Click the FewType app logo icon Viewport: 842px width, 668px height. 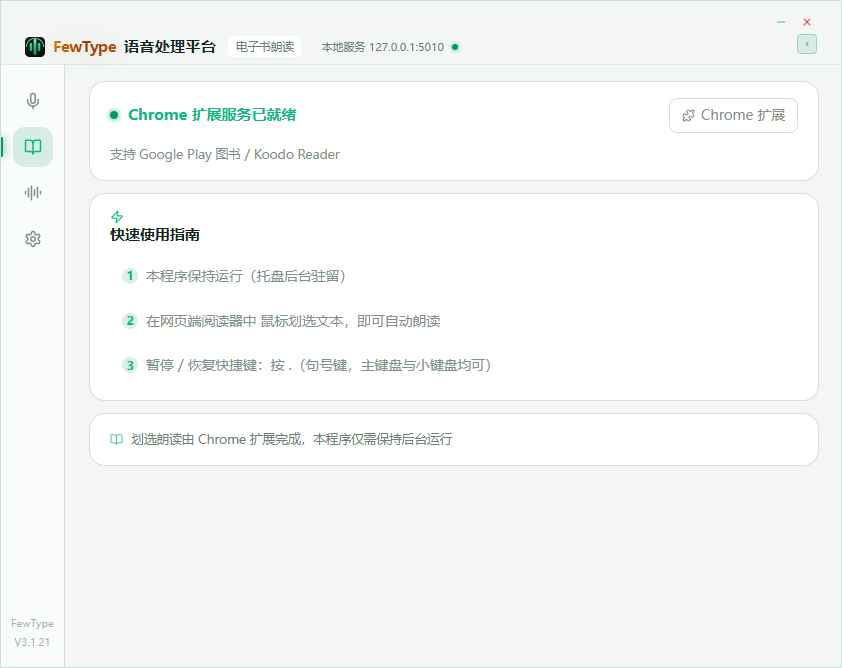[35, 47]
